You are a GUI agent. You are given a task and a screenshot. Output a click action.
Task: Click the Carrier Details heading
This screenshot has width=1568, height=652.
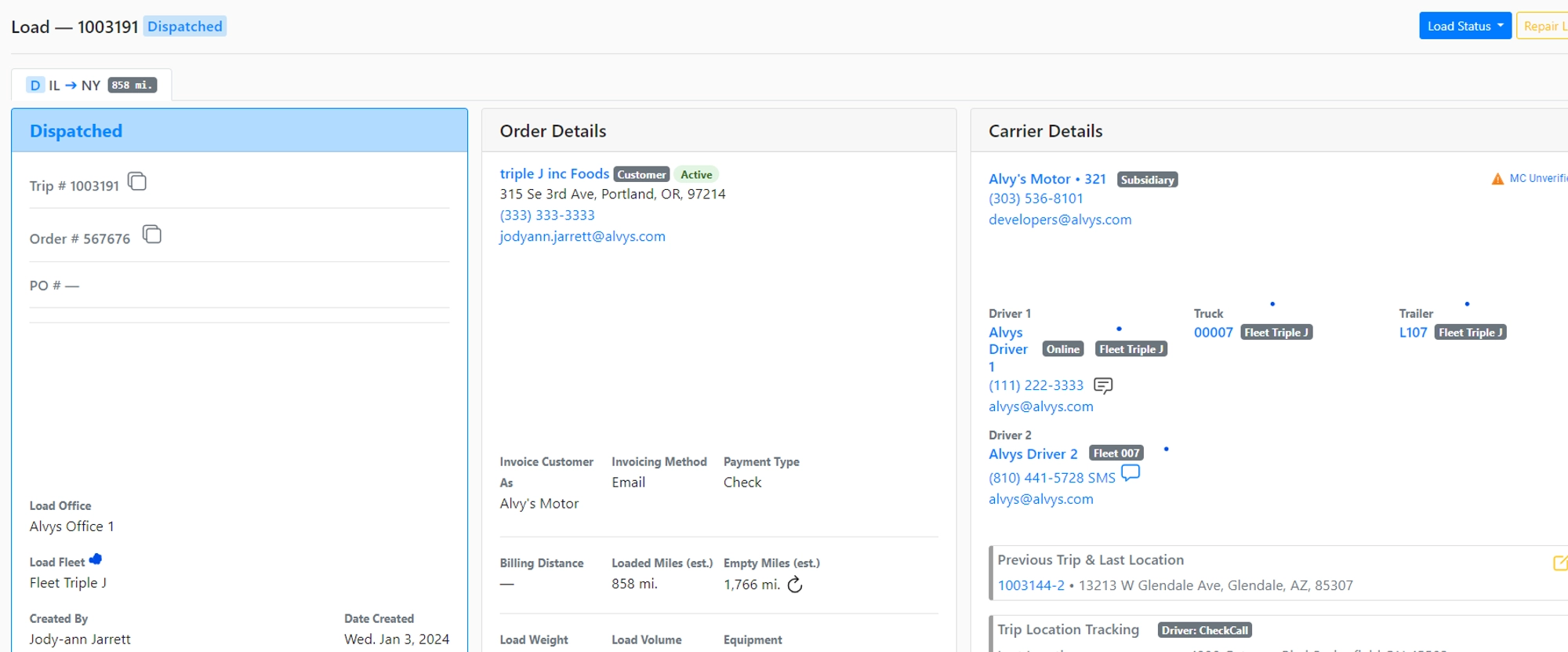point(1046,131)
